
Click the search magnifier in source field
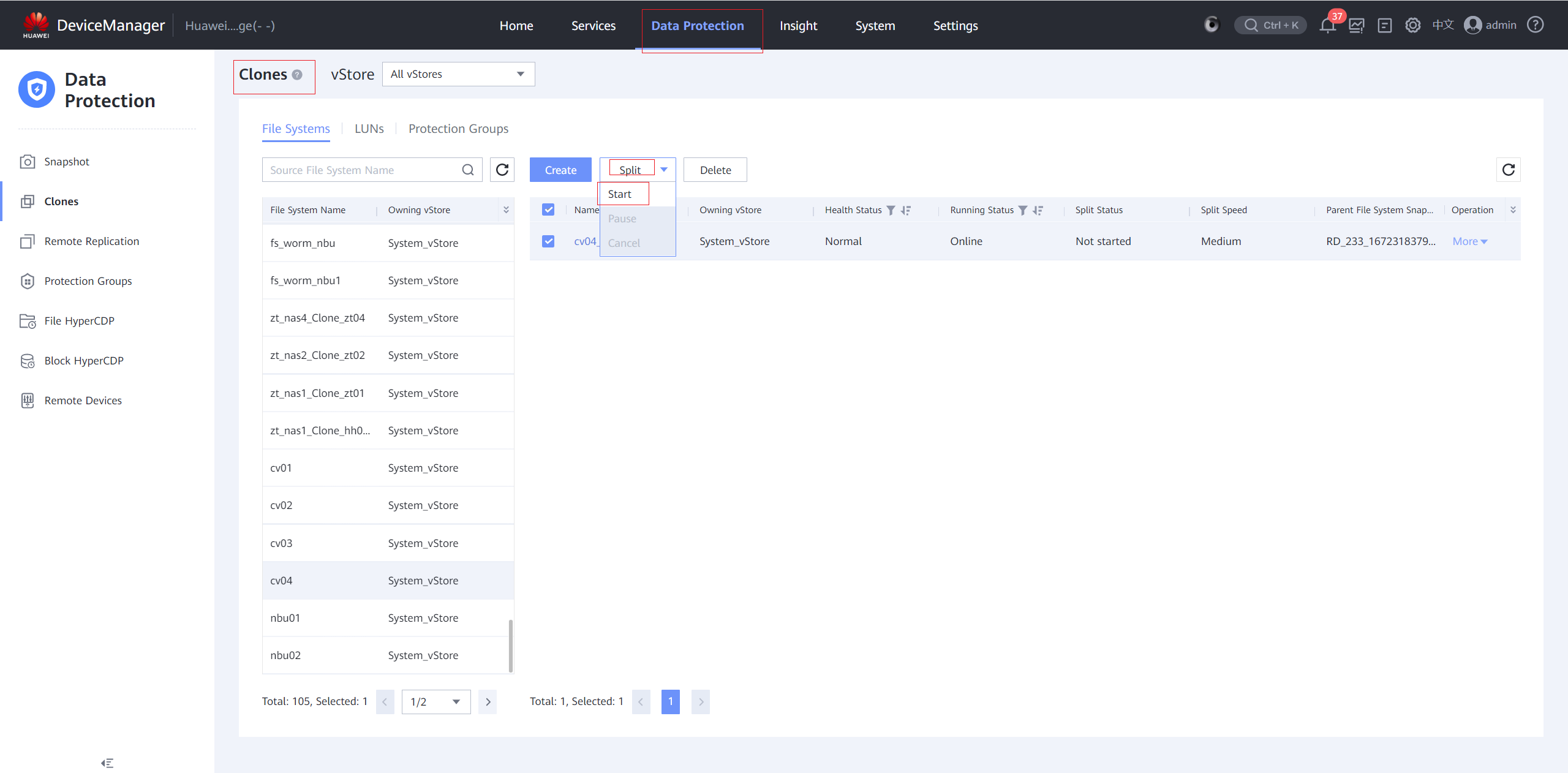[x=468, y=170]
